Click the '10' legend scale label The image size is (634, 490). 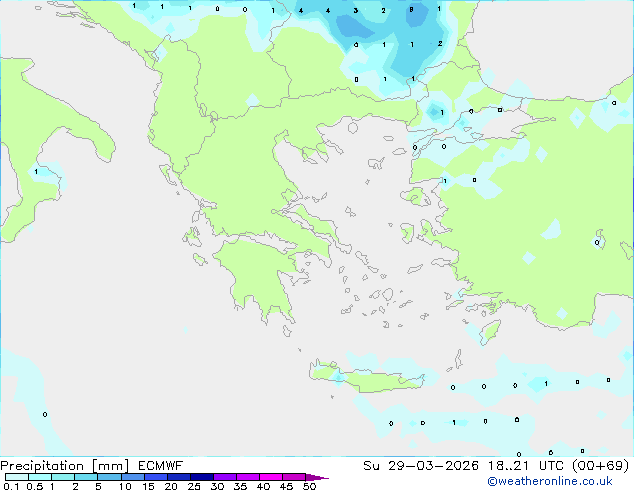coord(125,486)
